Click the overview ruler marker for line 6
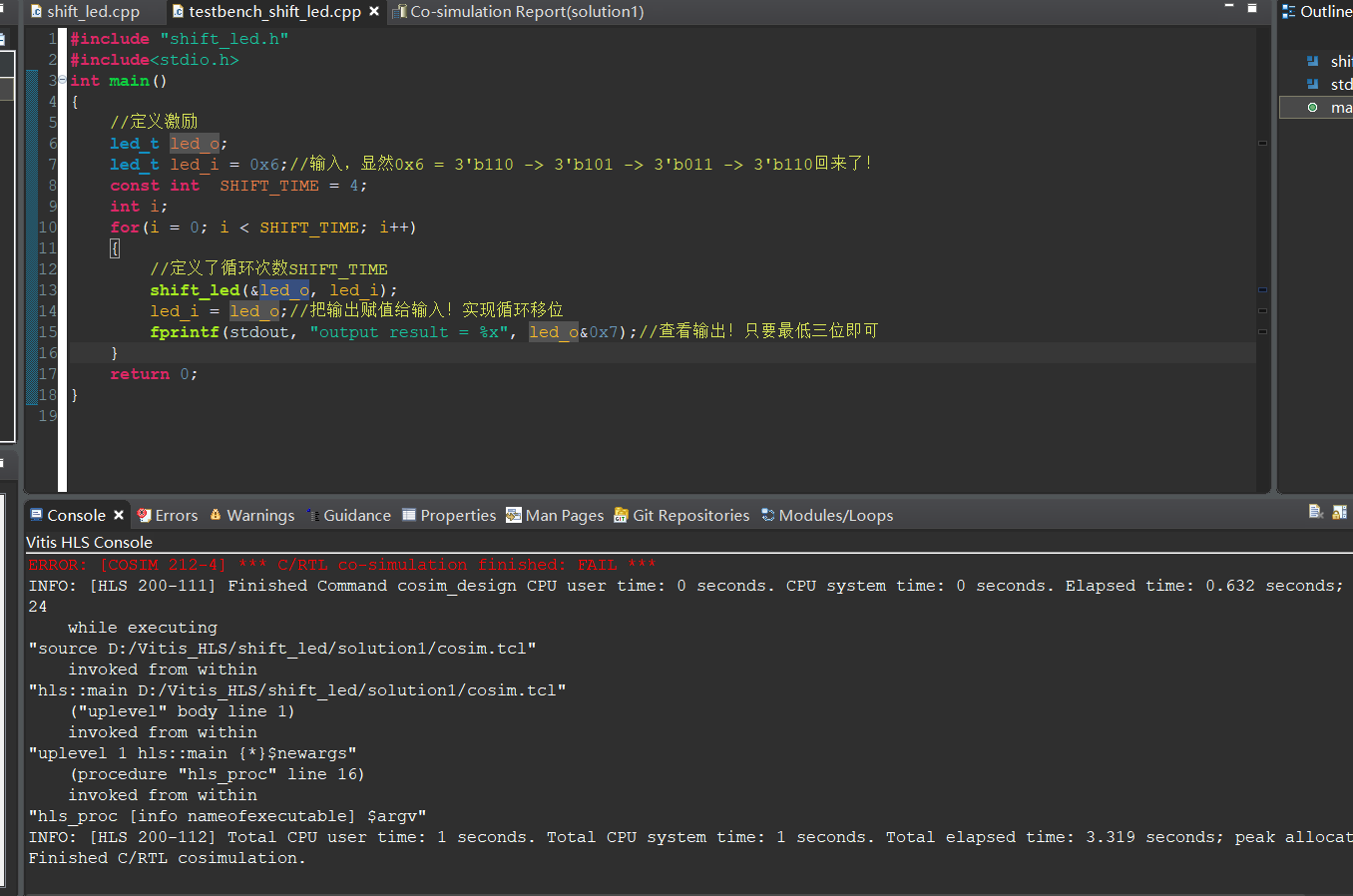The height and width of the screenshot is (896, 1353). coord(1262,144)
